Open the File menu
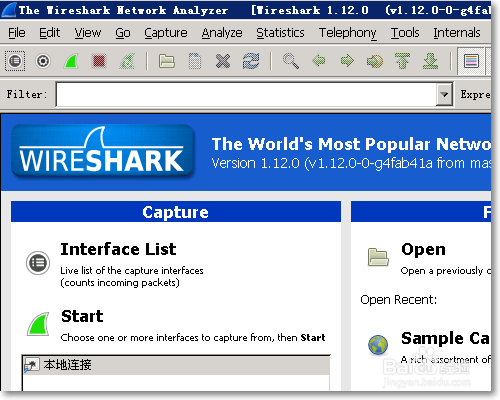The height and width of the screenshot is (400, 500). coord(17,33)
